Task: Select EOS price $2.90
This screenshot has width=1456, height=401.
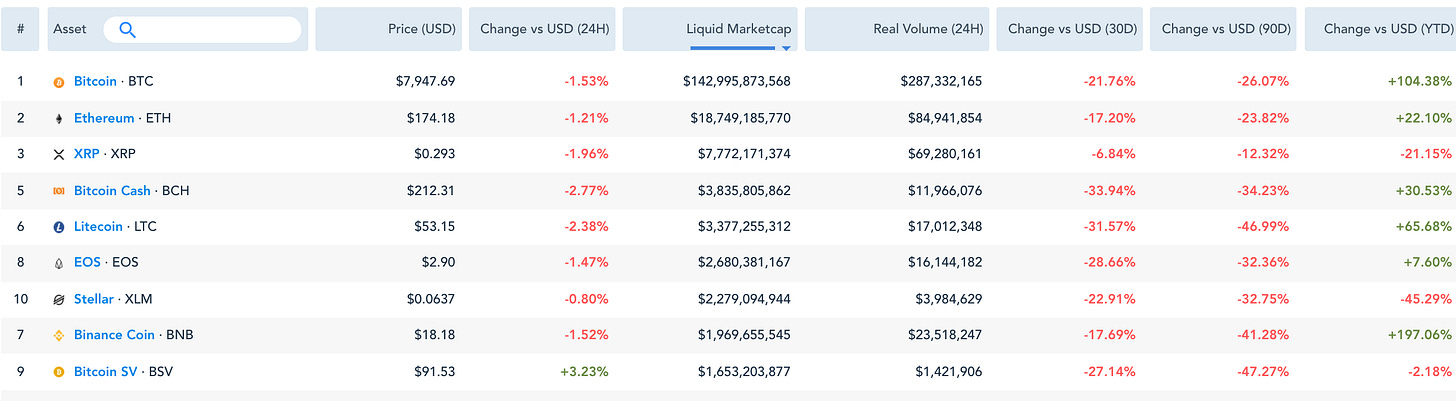Action: pos(439,262)
